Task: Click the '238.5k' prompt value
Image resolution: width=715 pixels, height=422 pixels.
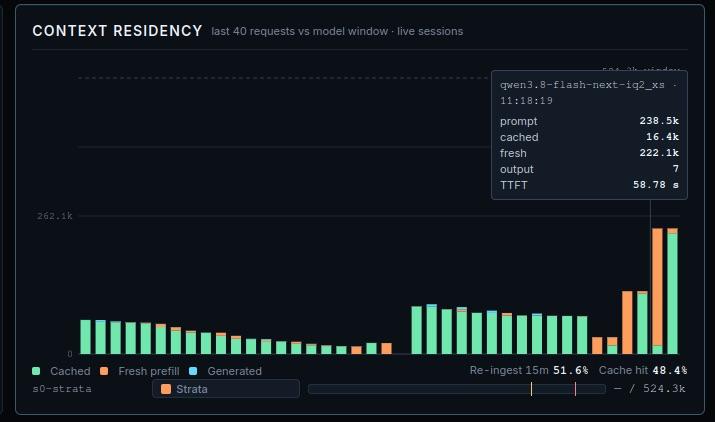Action: 659,121
